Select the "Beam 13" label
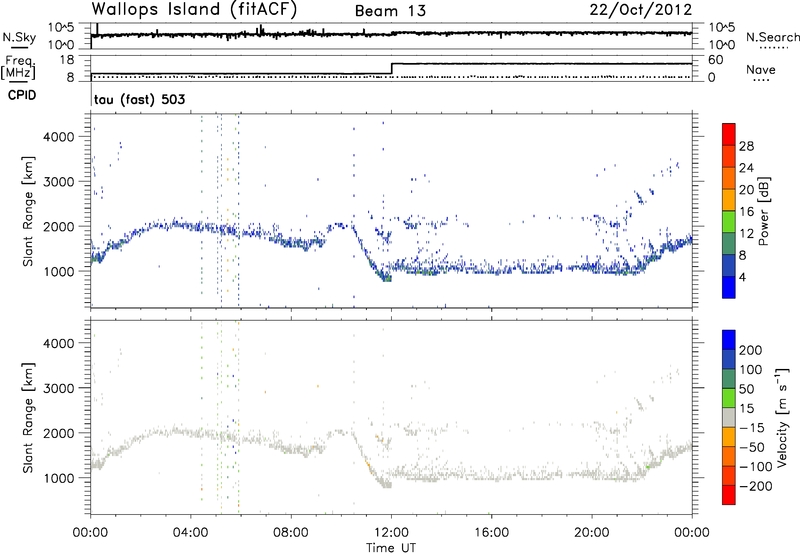 [x=390, y=11]
